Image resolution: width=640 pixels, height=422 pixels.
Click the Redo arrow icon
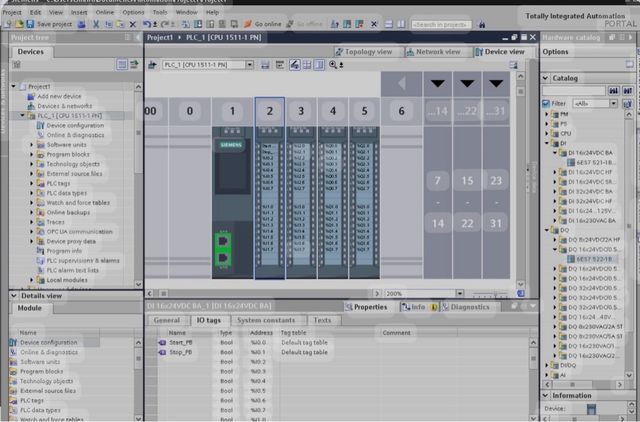(165, 24)
